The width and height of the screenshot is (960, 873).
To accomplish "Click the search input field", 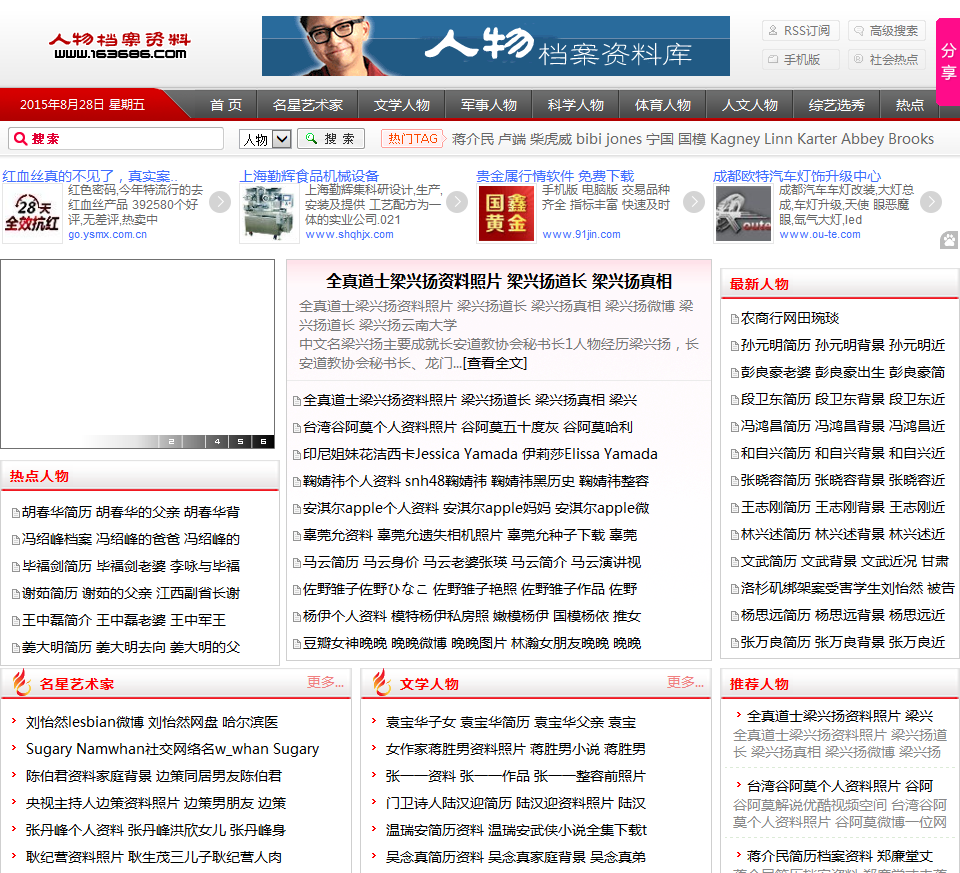I will click(x=116, y=139).
